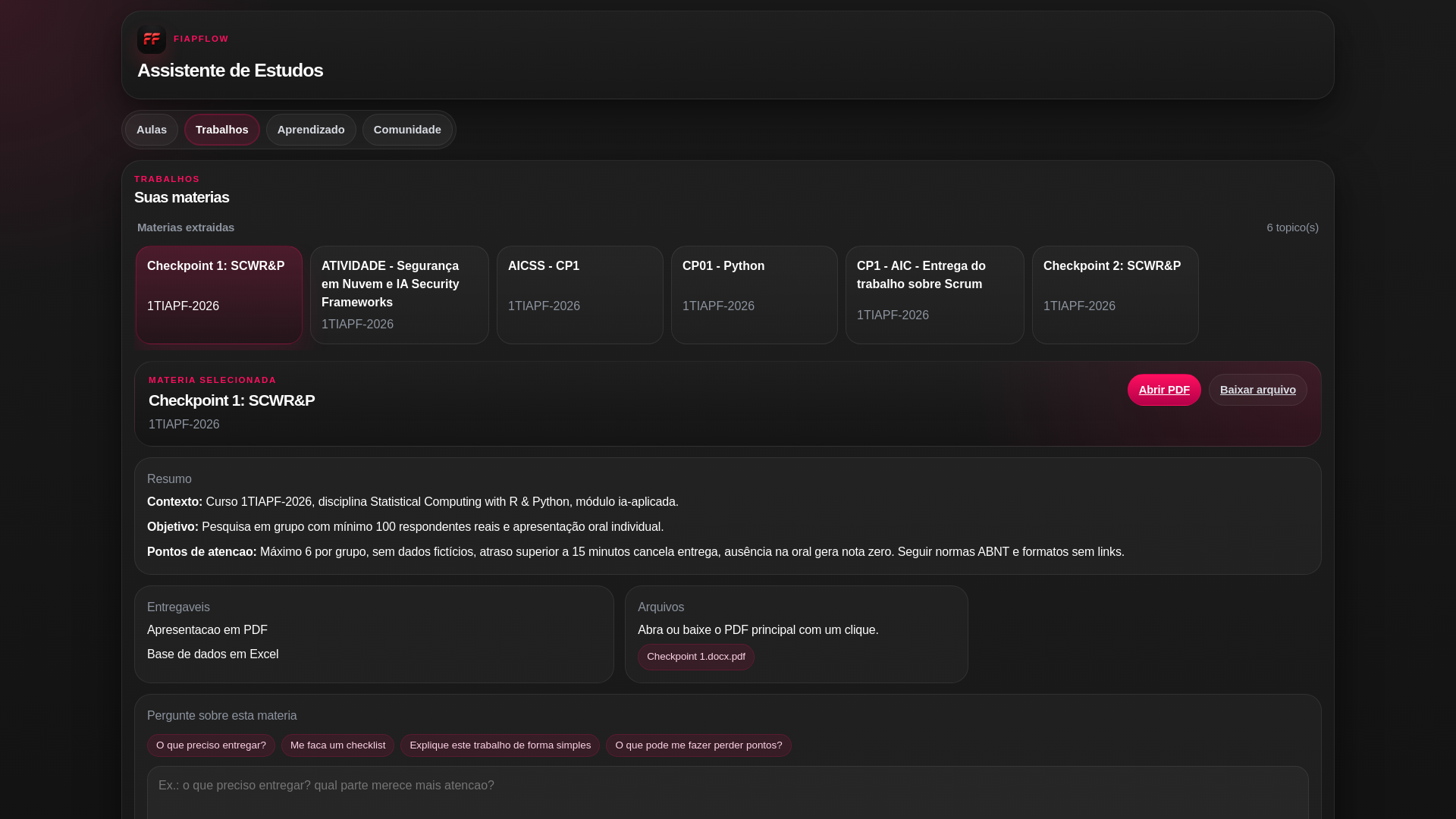Viewport: 1456px width, 819px height.
Task: Ask 'O que preciso entregar?' suggestion
Action: tap(211, 745)
